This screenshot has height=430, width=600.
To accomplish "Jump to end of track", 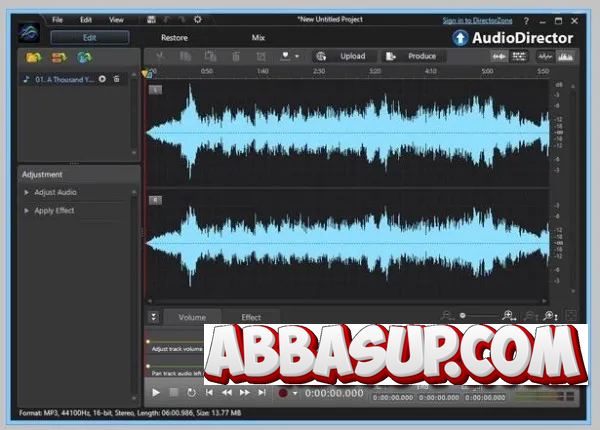I will [262, 393].
